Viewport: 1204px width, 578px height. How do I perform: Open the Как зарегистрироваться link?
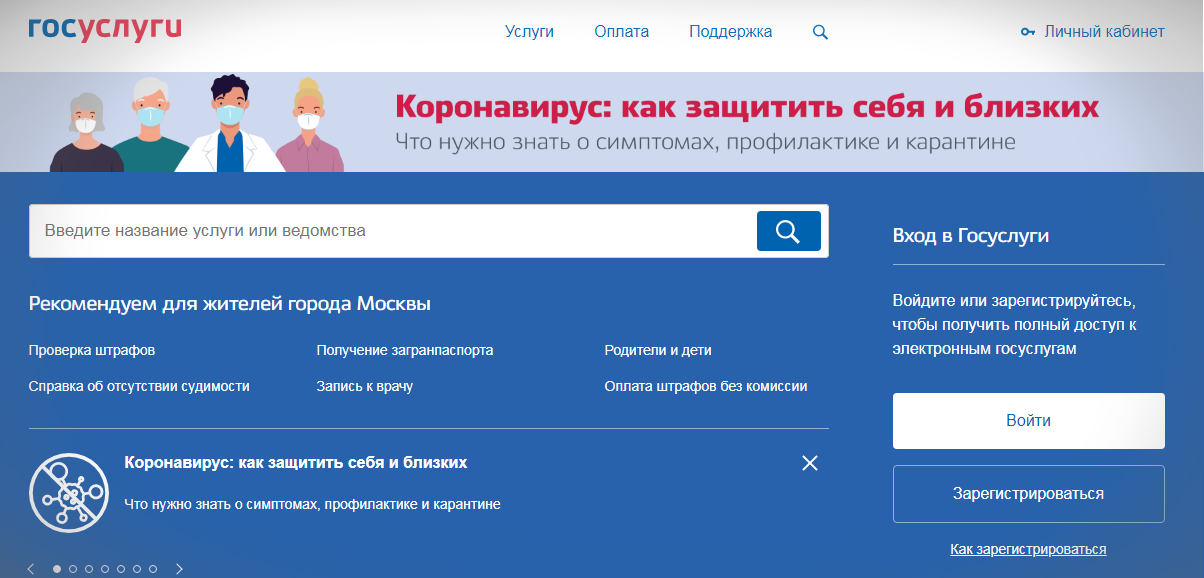(x=1028, y=549)
